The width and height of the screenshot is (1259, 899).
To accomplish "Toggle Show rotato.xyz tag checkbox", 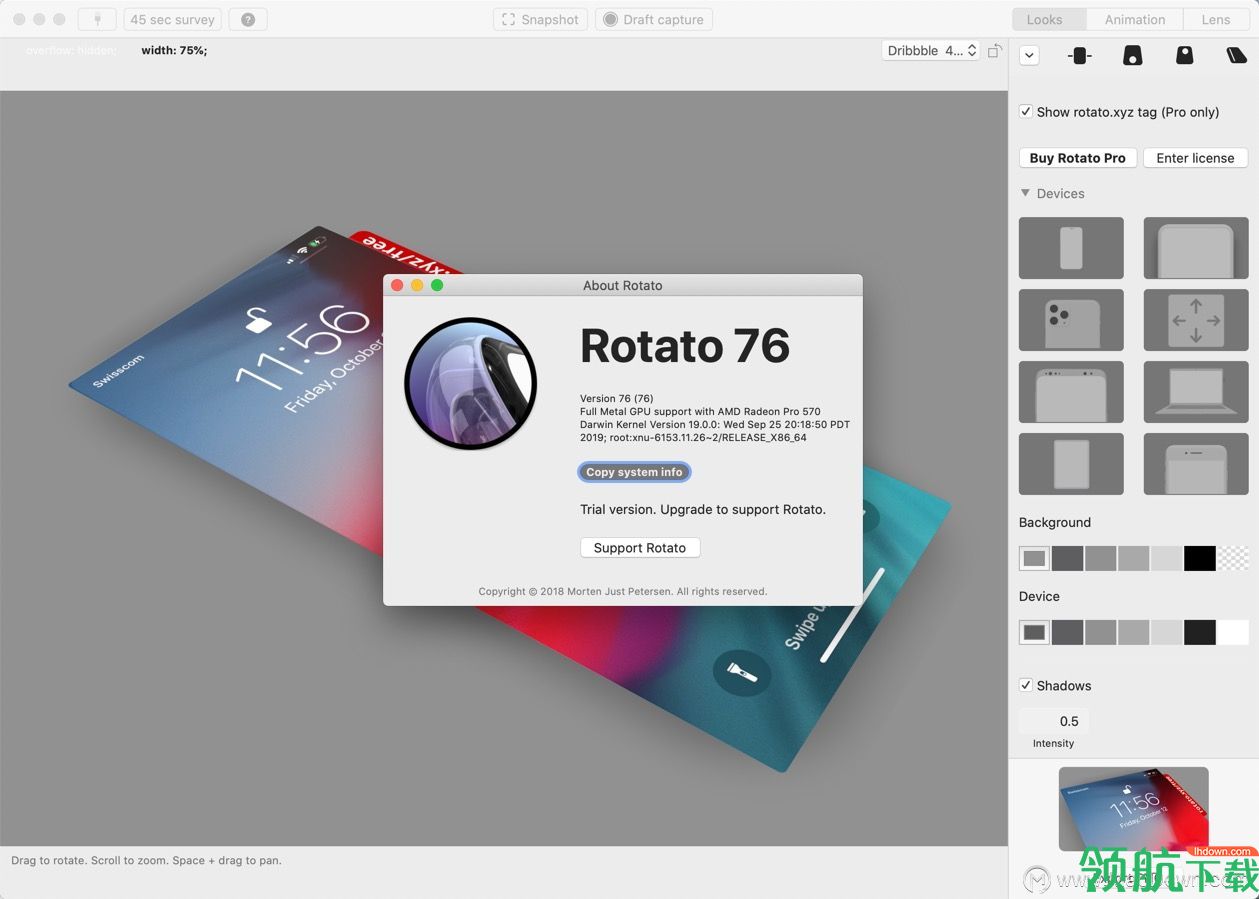I will [x=1026, y=112].
